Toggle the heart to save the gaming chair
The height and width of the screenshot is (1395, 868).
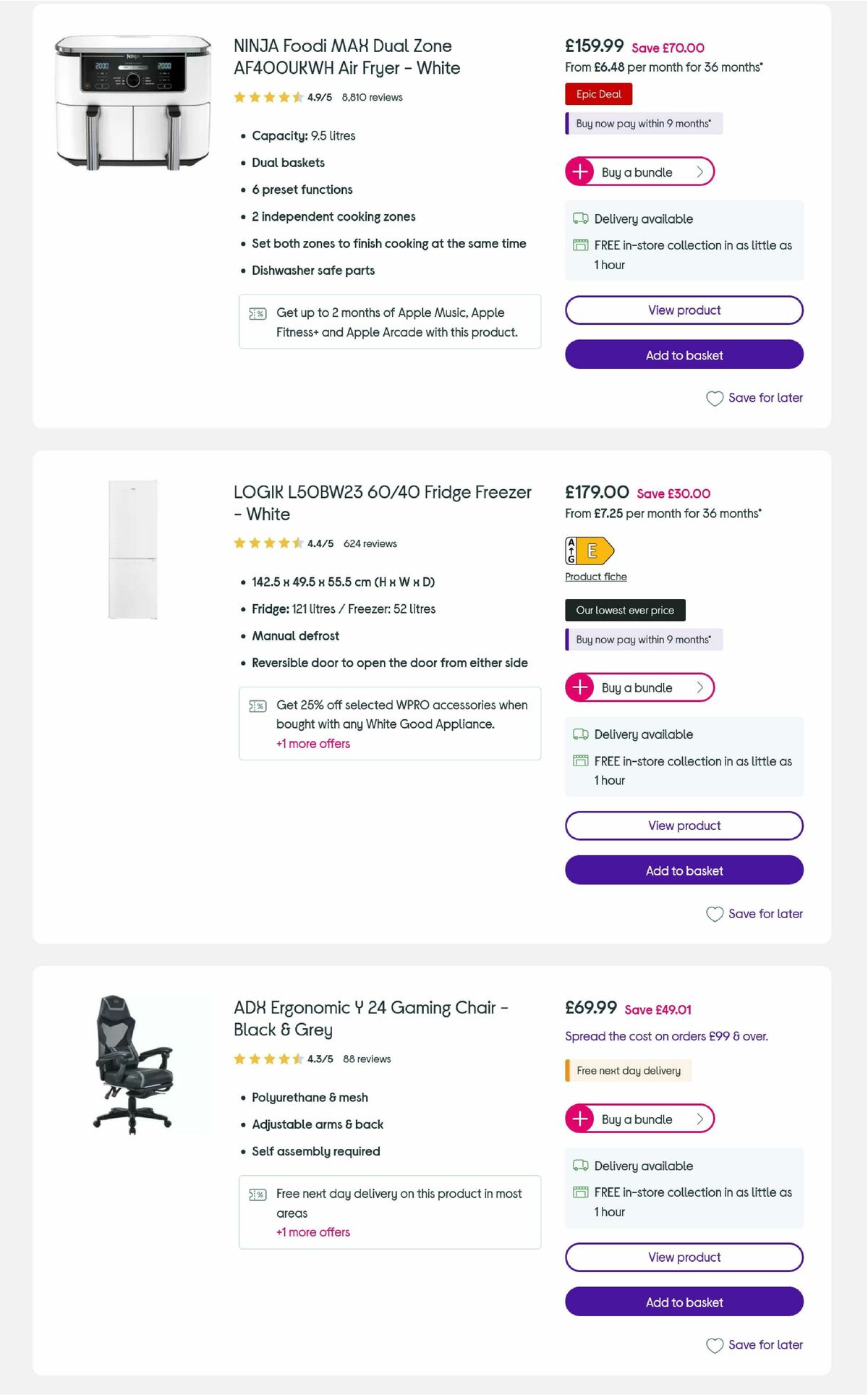(x=715, y=1345)
